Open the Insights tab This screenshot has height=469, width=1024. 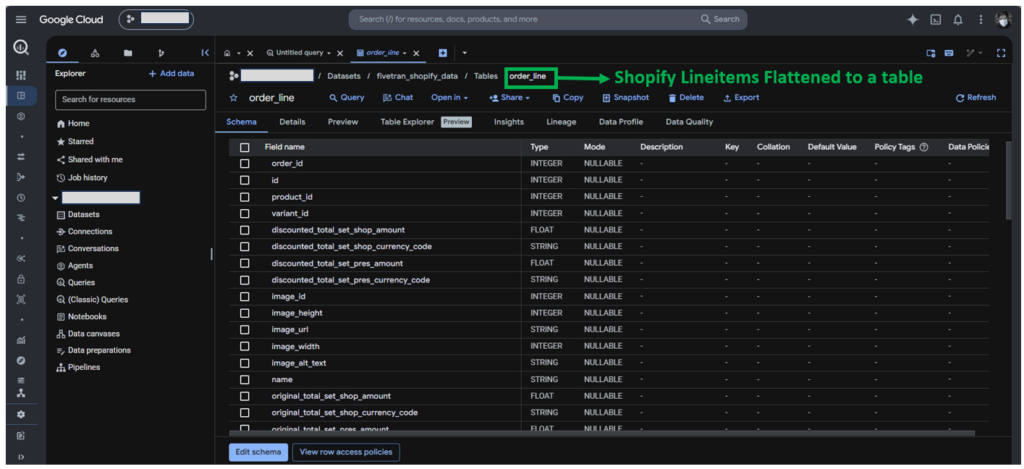pos(509,122)
